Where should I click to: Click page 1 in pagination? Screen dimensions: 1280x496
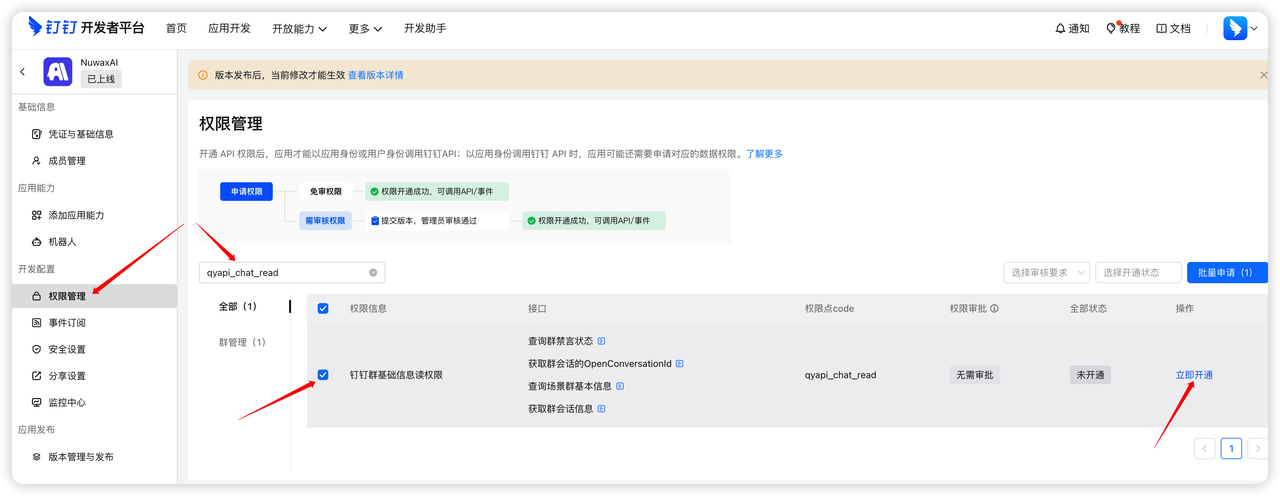point(1231,448)
